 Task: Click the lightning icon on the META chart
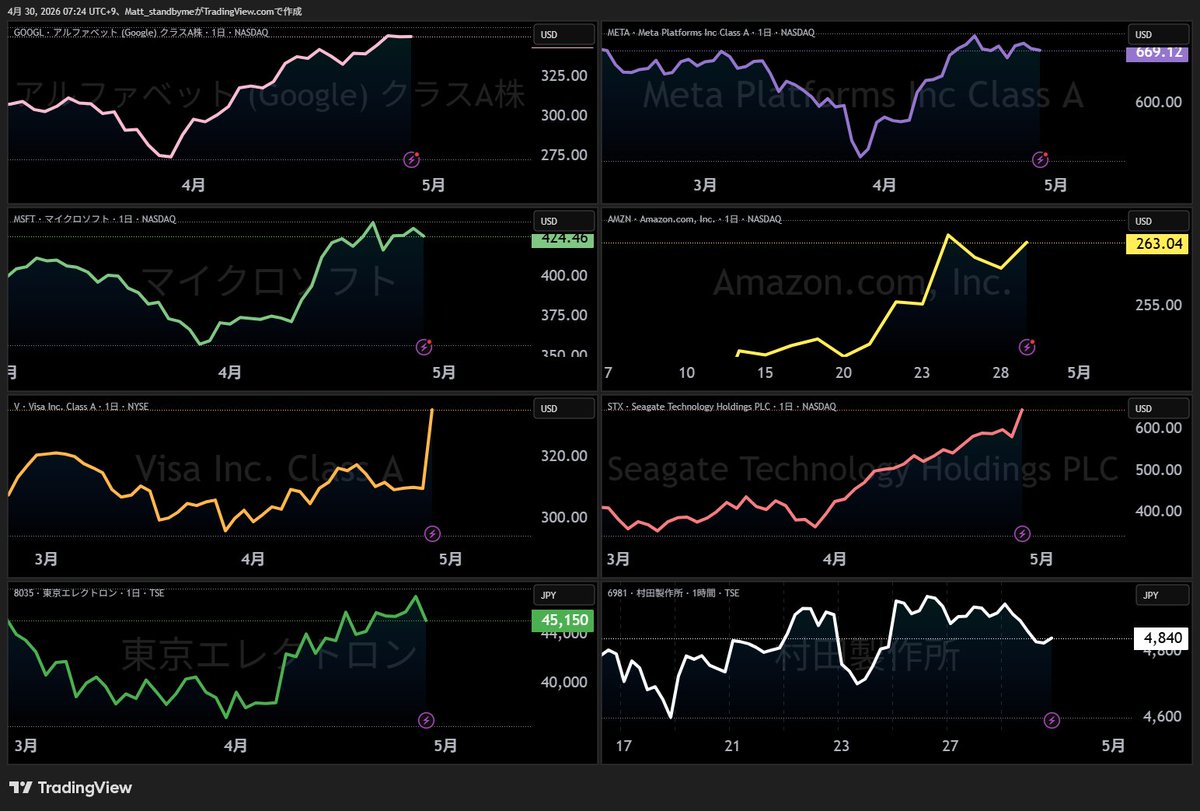click(x=1040, y=158)
